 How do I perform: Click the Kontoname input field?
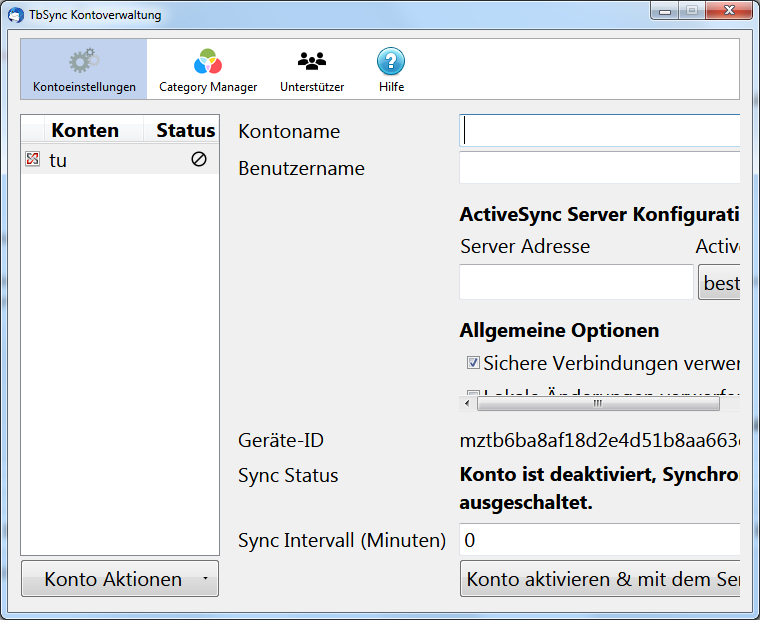600,131
